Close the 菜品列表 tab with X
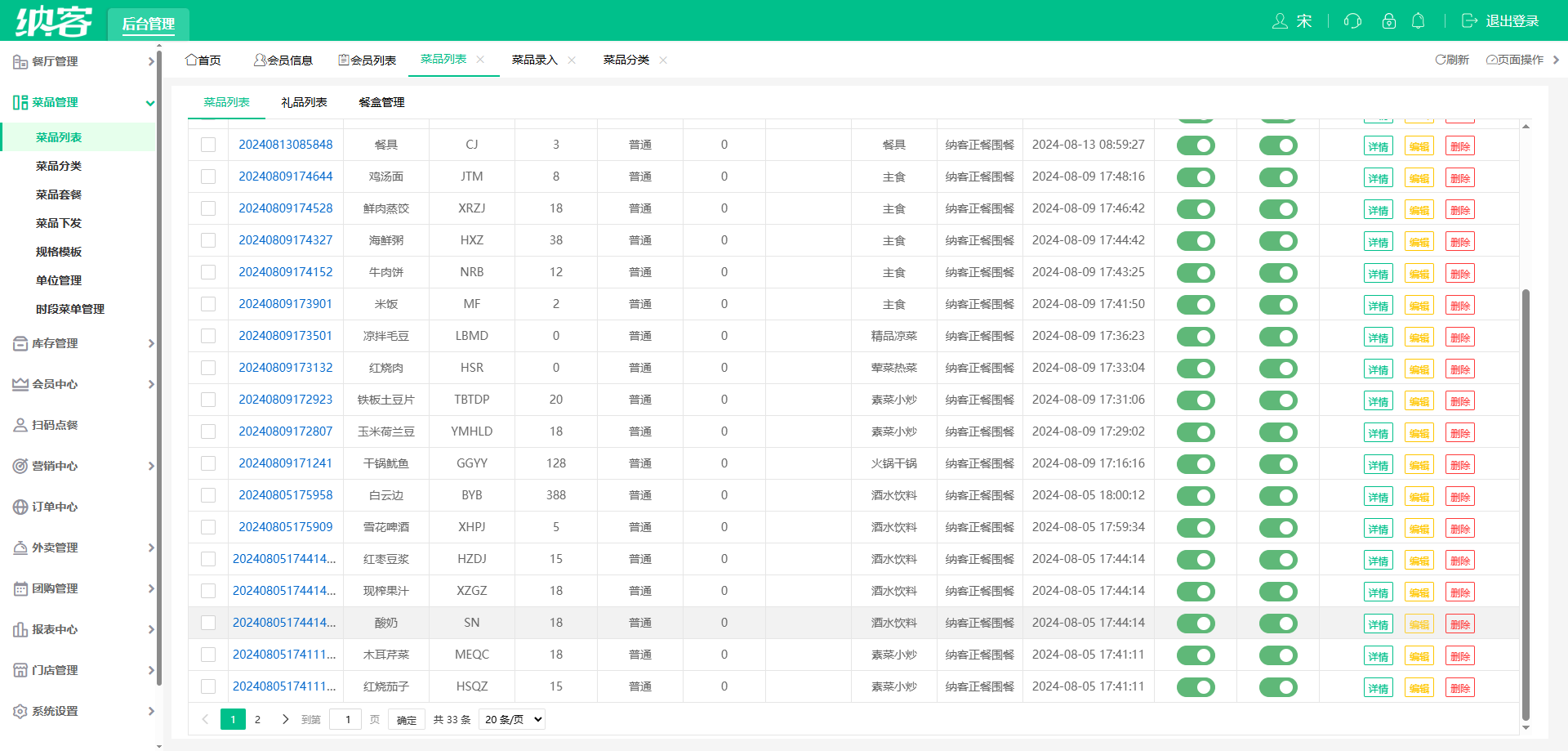 coord(480,59)
